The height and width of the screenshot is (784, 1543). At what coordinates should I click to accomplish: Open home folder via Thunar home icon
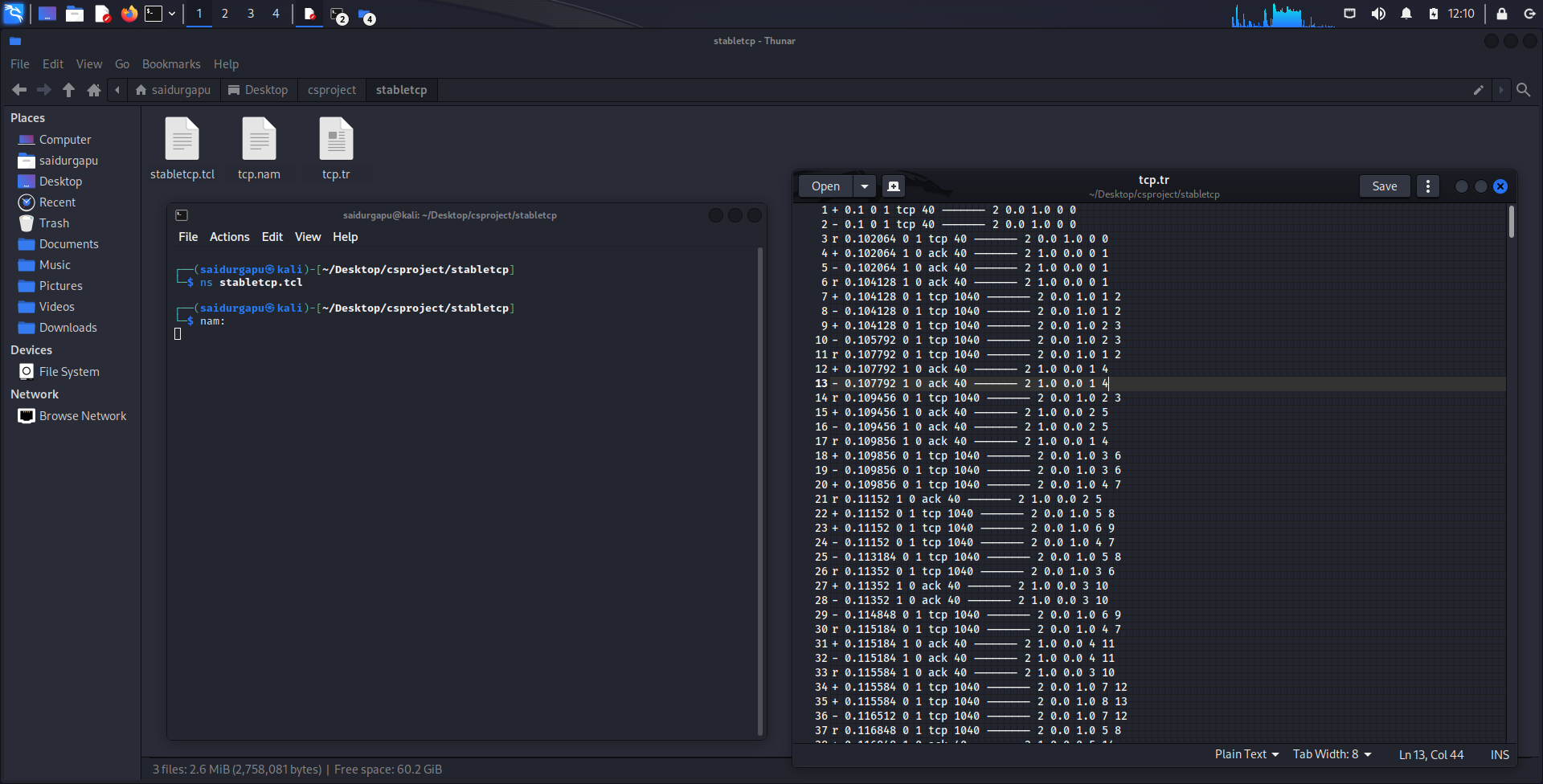[x=93, y=90]
